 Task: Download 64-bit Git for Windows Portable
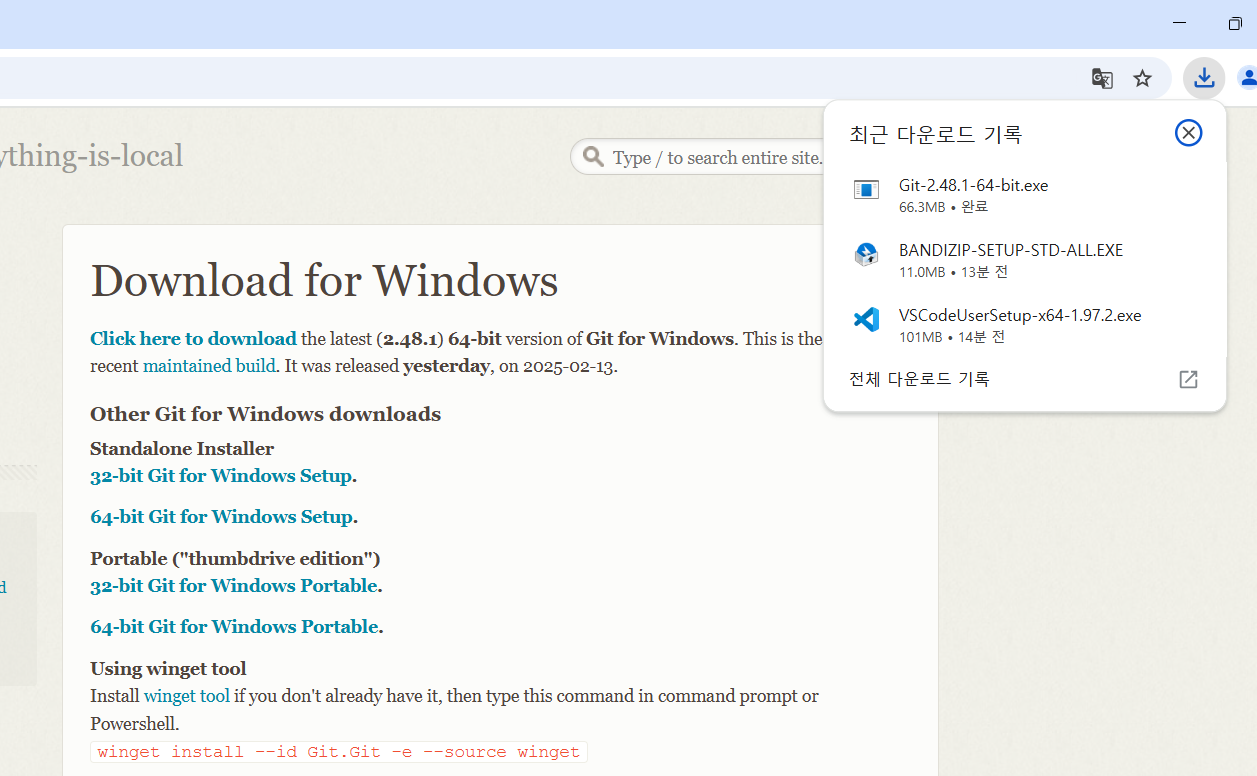click(234, 627)
